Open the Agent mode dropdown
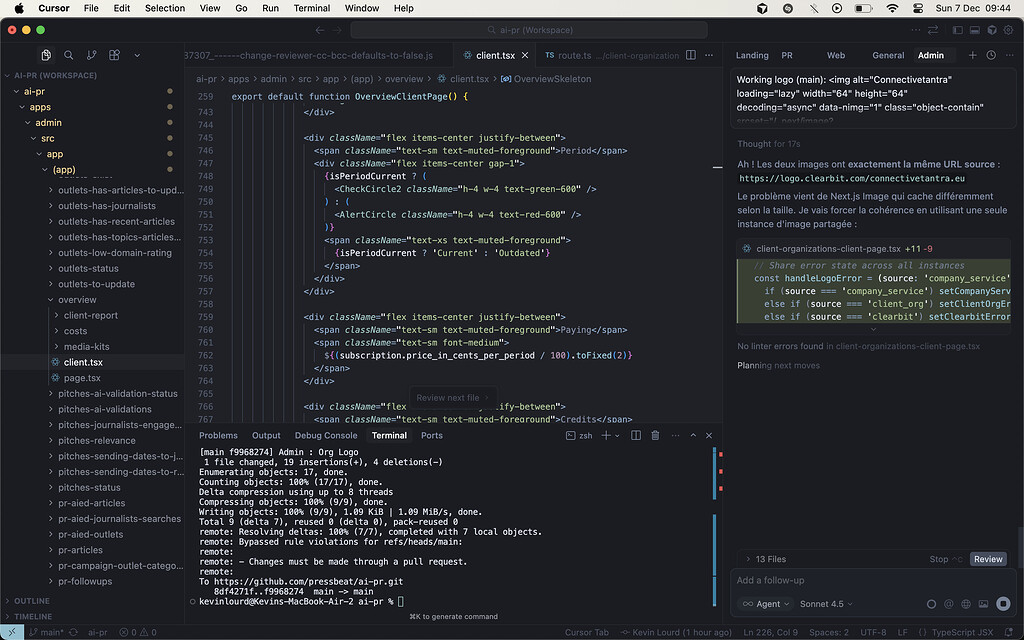 (765, 604)
